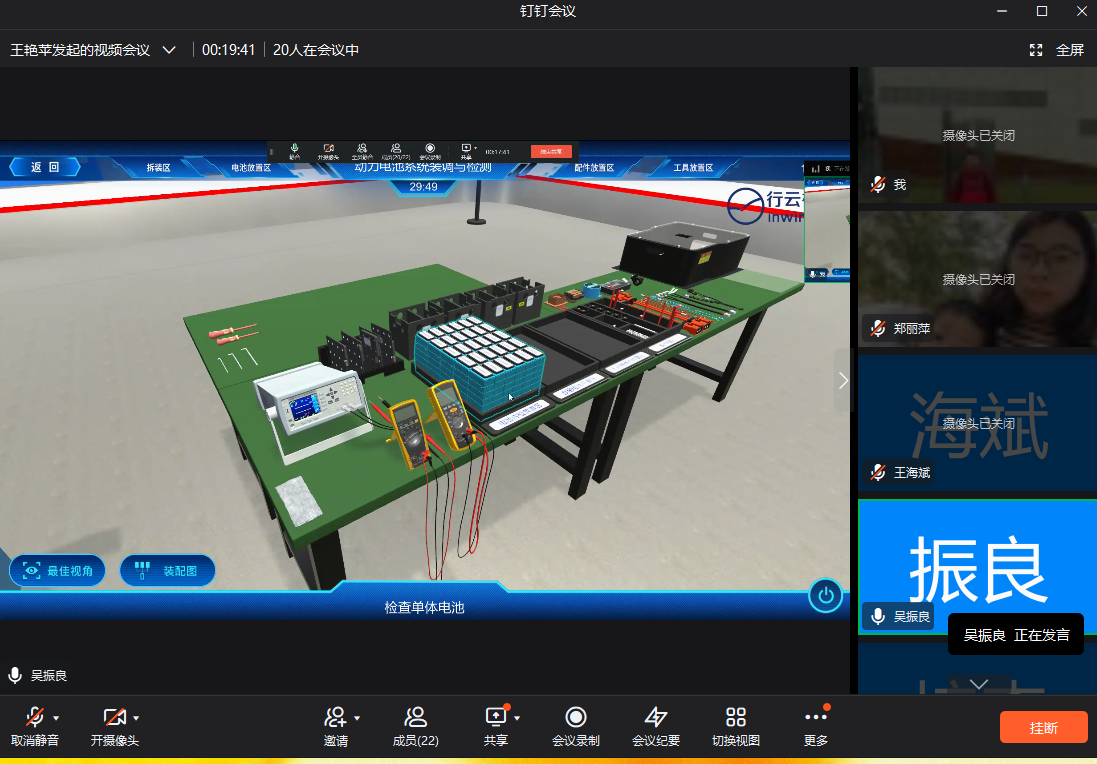The image size is (1097, 764).
Task: Open the 更多 more options menu
Action: tap(816, 725)
